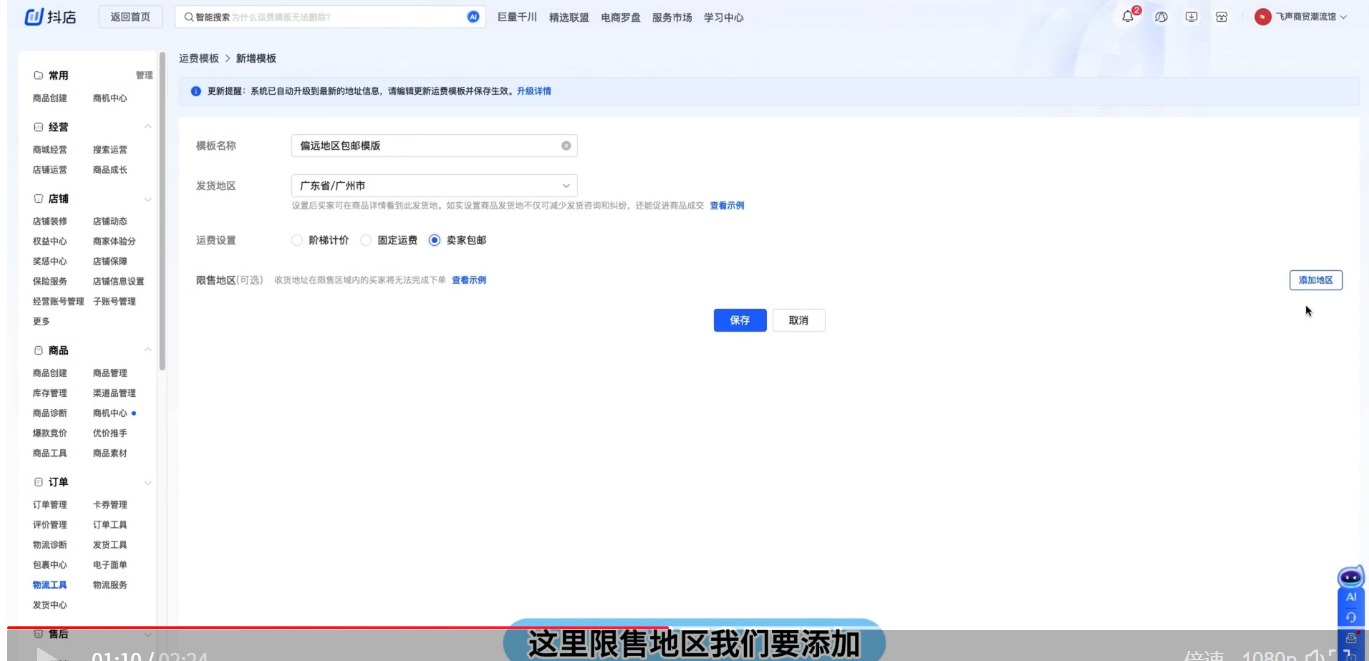Open 卡券管理 in sidebar
The image size is (1369, 661).
[110, 505]
